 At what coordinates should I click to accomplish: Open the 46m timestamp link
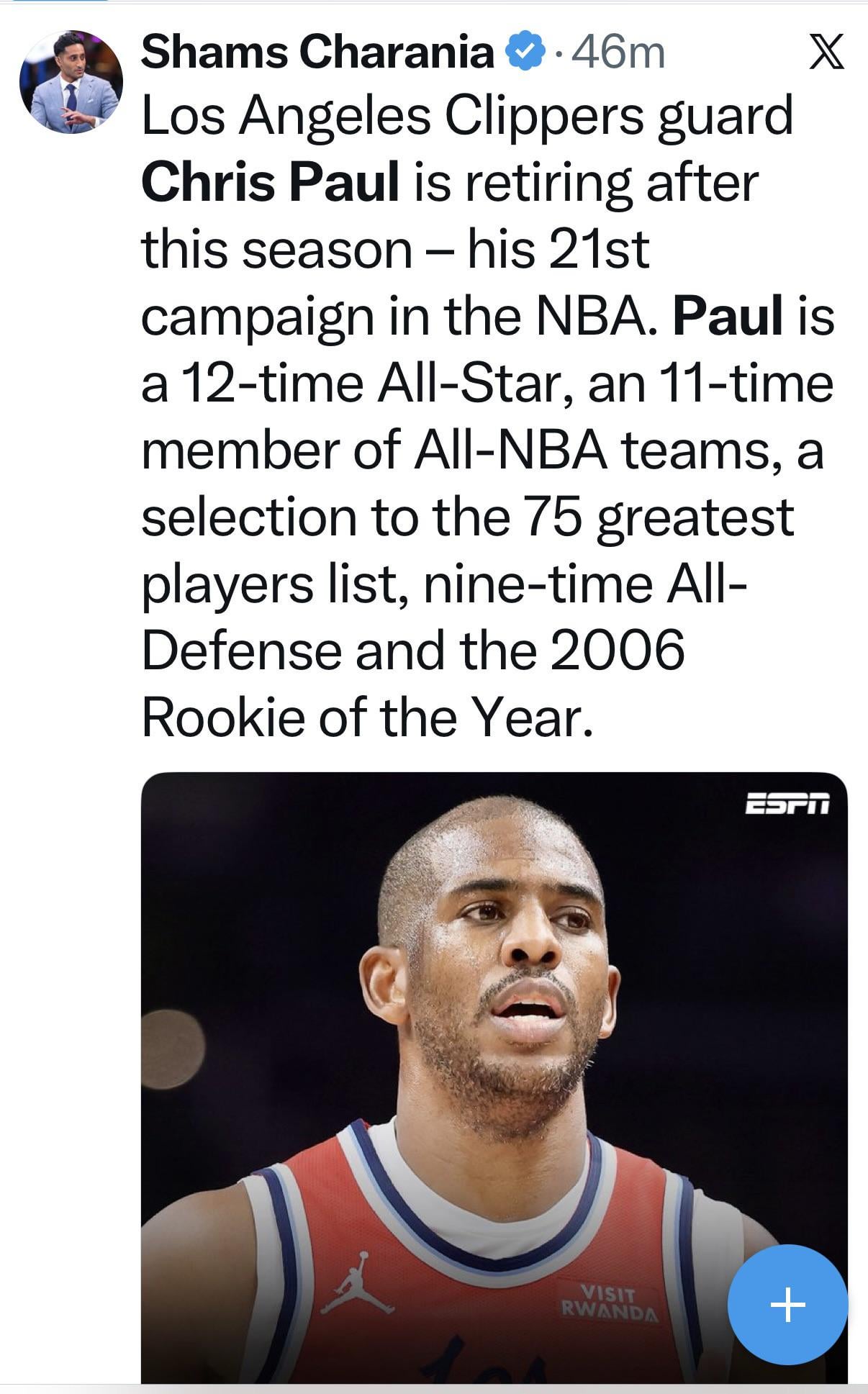[618, 53]
